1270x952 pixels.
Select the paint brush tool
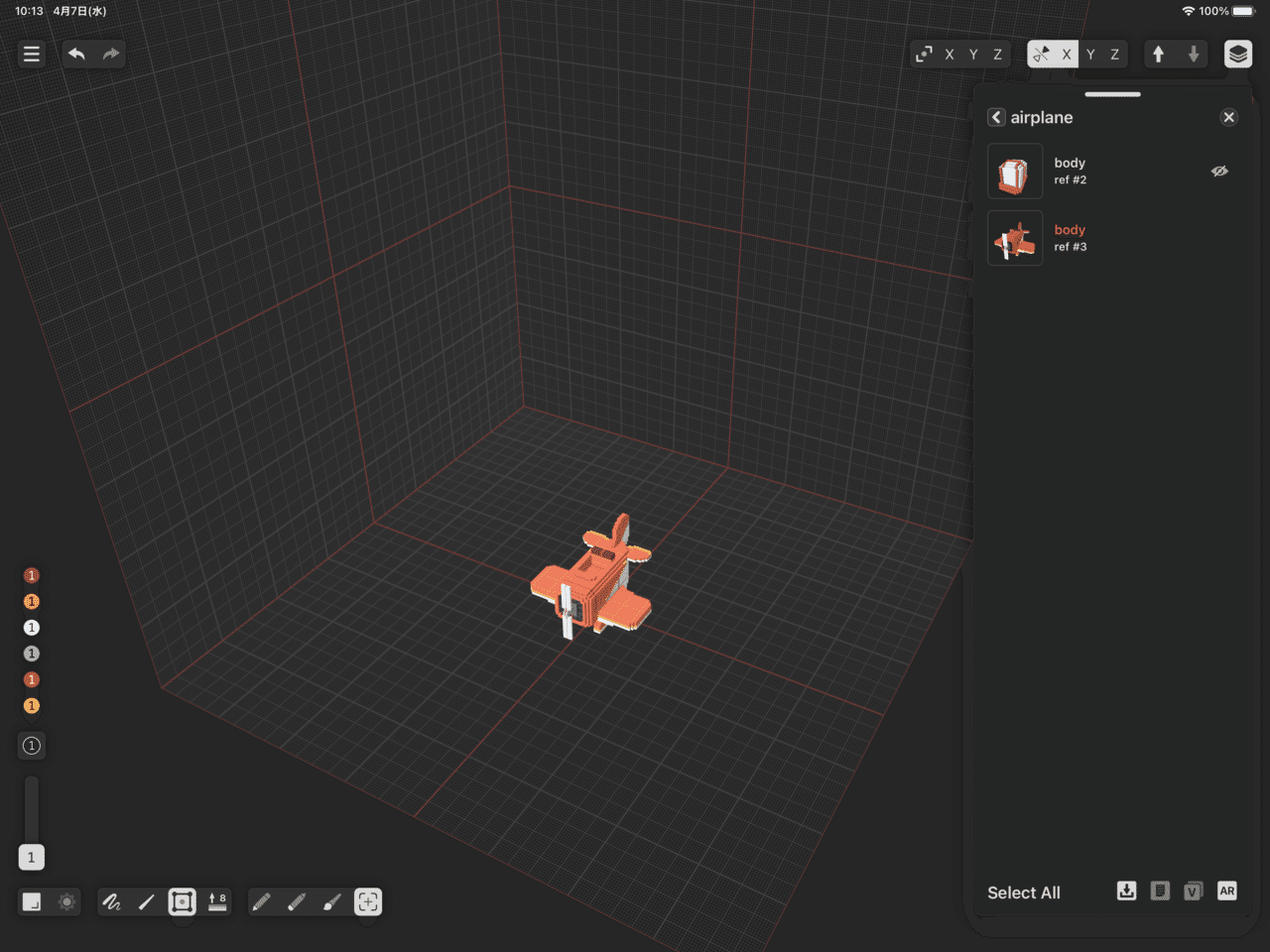point(329,902)
